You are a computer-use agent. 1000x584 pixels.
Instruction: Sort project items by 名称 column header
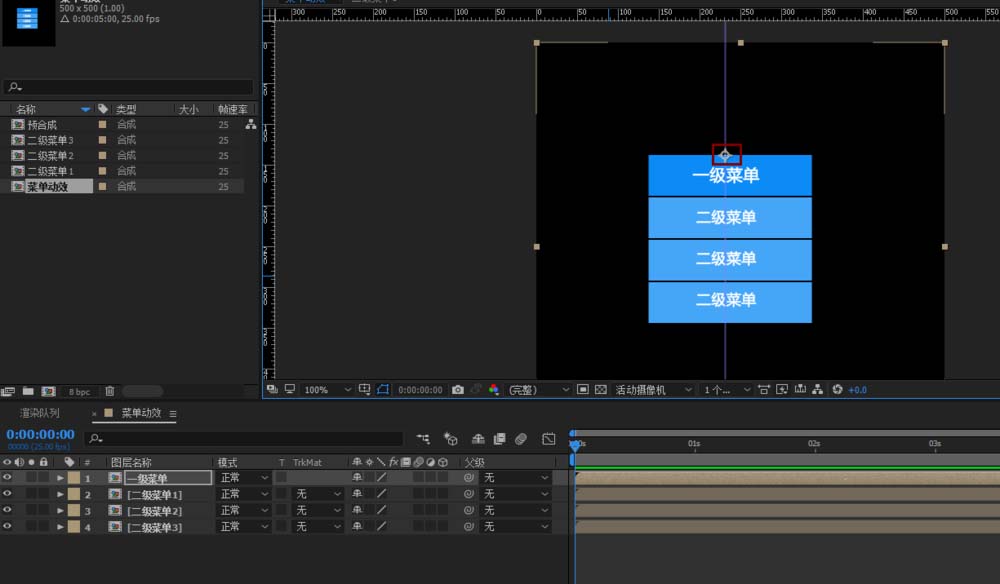26,110
